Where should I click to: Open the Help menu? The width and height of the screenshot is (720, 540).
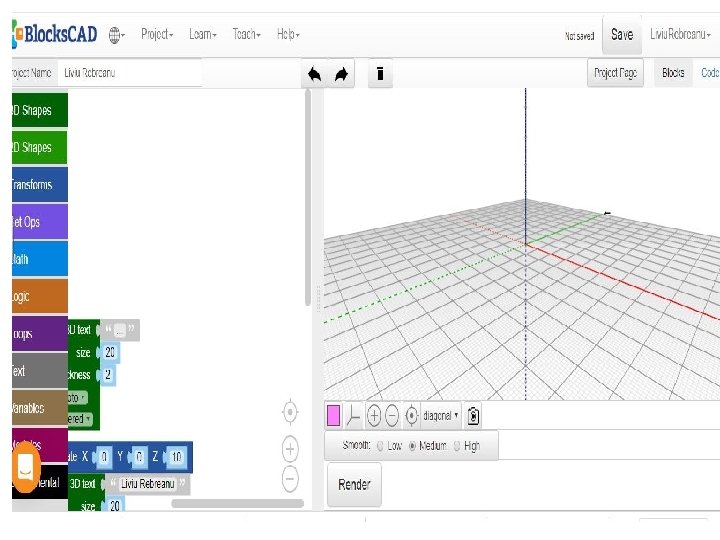tap(288, 34)
